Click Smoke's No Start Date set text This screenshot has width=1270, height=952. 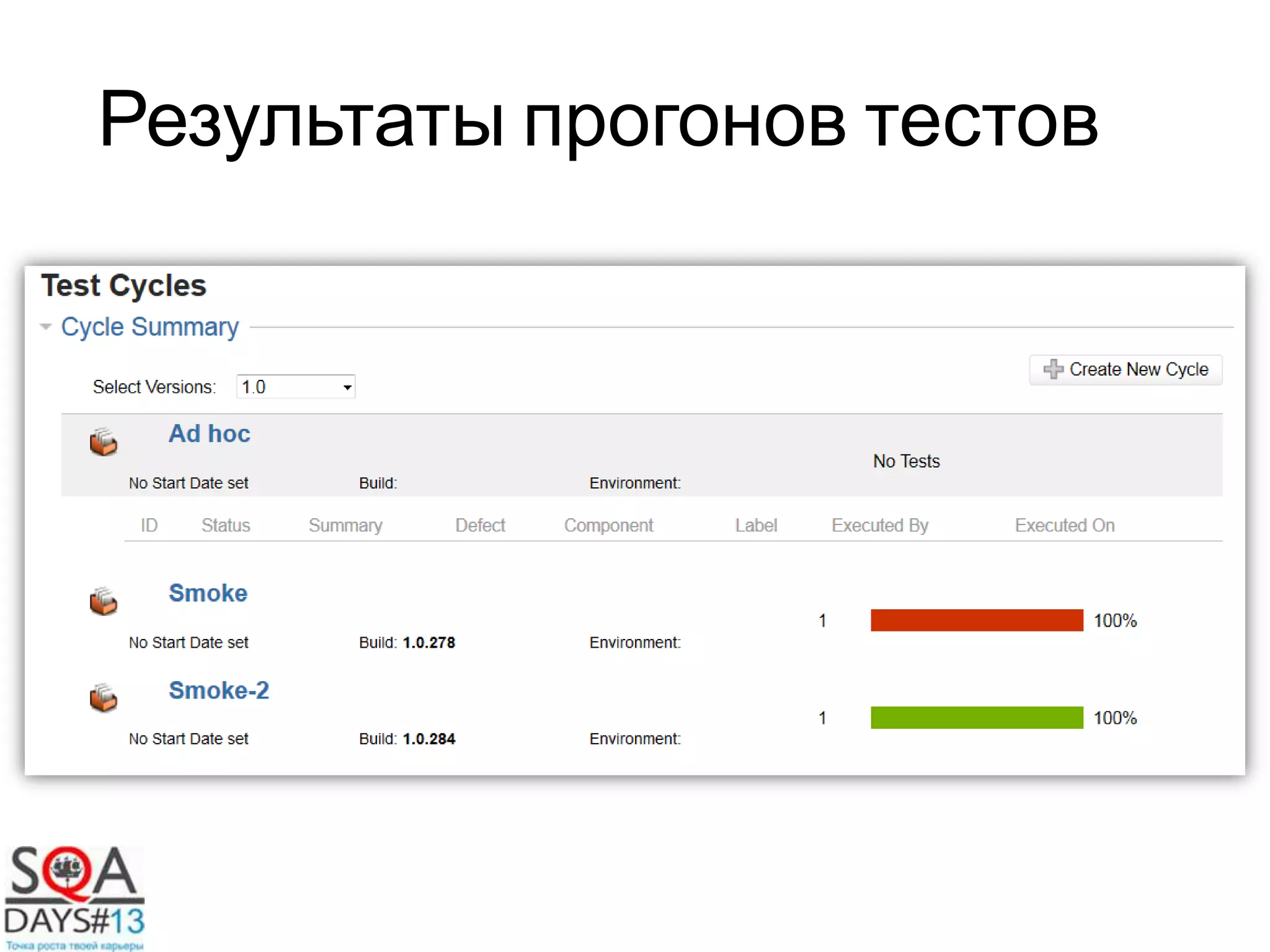coord(189,643)
